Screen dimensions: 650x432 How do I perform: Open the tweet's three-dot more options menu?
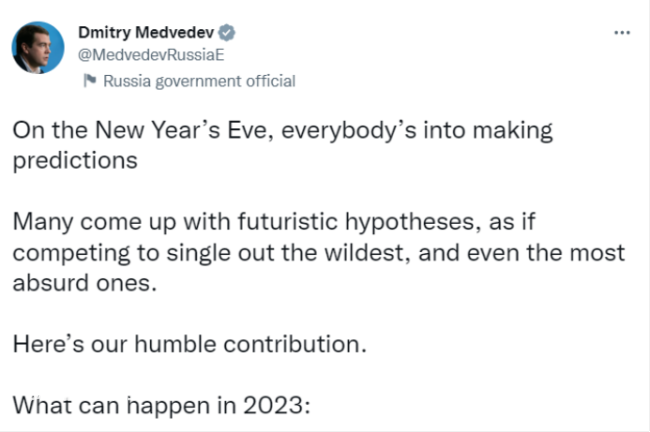coord(622,32)
